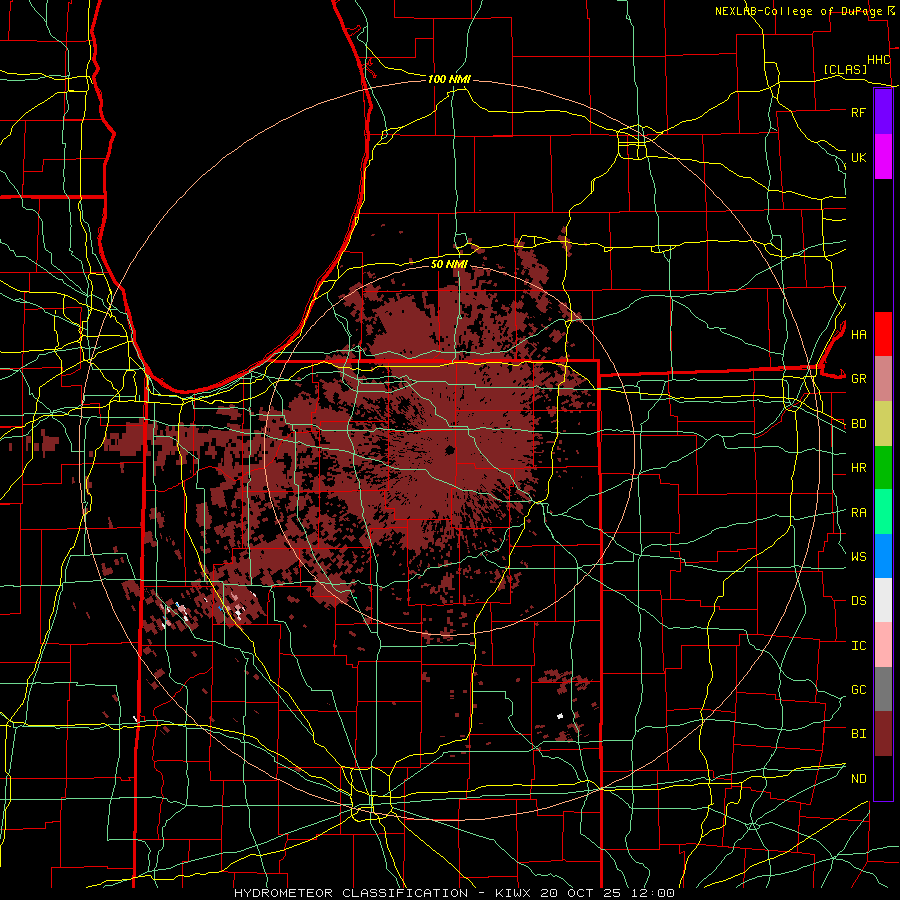The height and width of the screenshot is (900, 900).
Task: Click the black radar site dot
Action: click(449, 450)
